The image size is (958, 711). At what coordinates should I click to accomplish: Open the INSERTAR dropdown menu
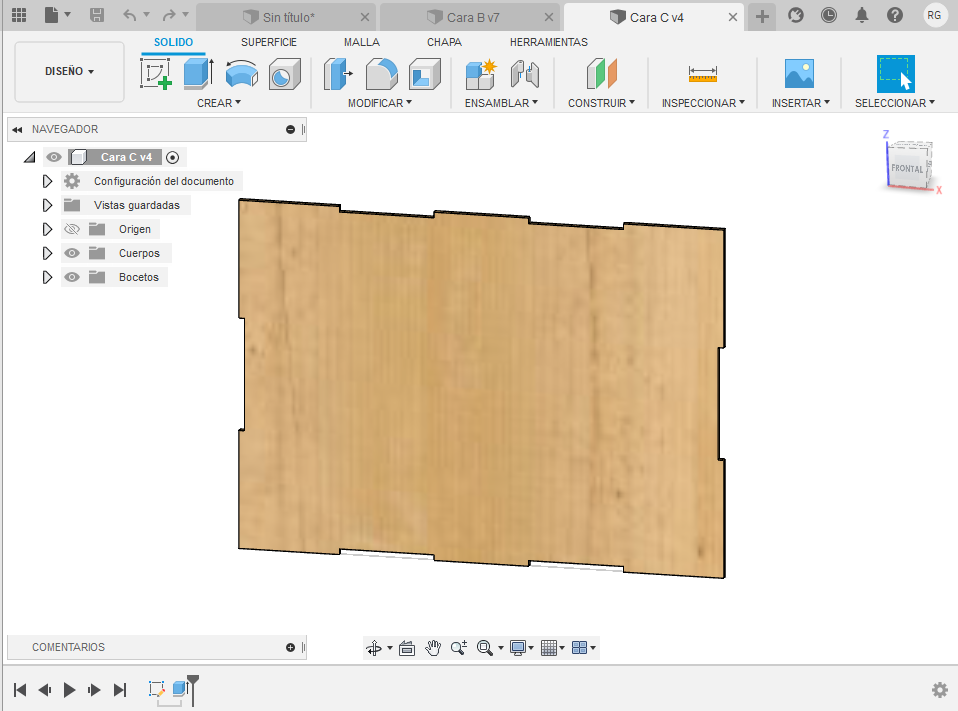coord(800,103)
